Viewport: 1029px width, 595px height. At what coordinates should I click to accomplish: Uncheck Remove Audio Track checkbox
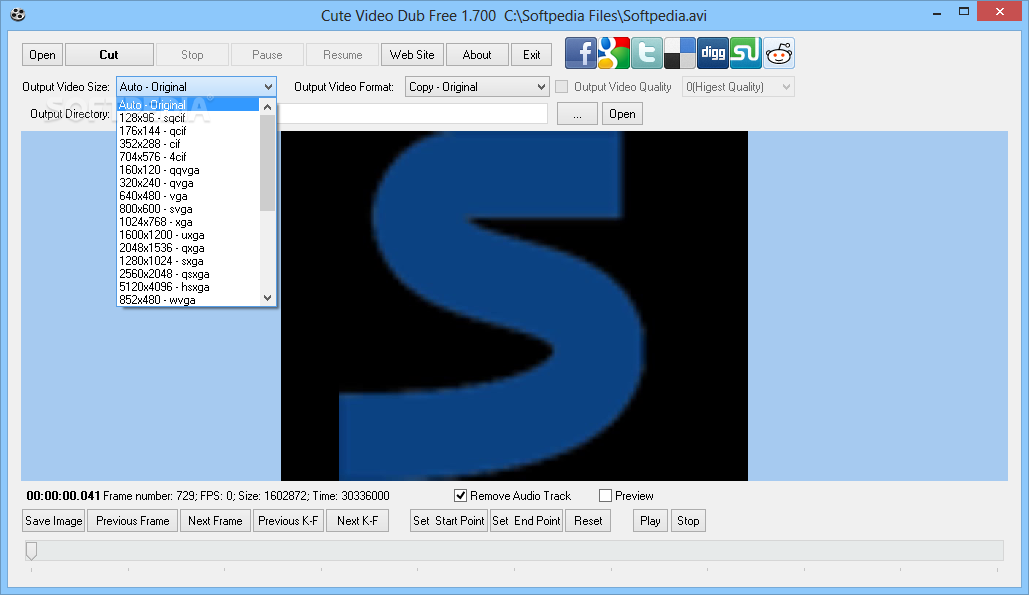click(x=461, y=496)
